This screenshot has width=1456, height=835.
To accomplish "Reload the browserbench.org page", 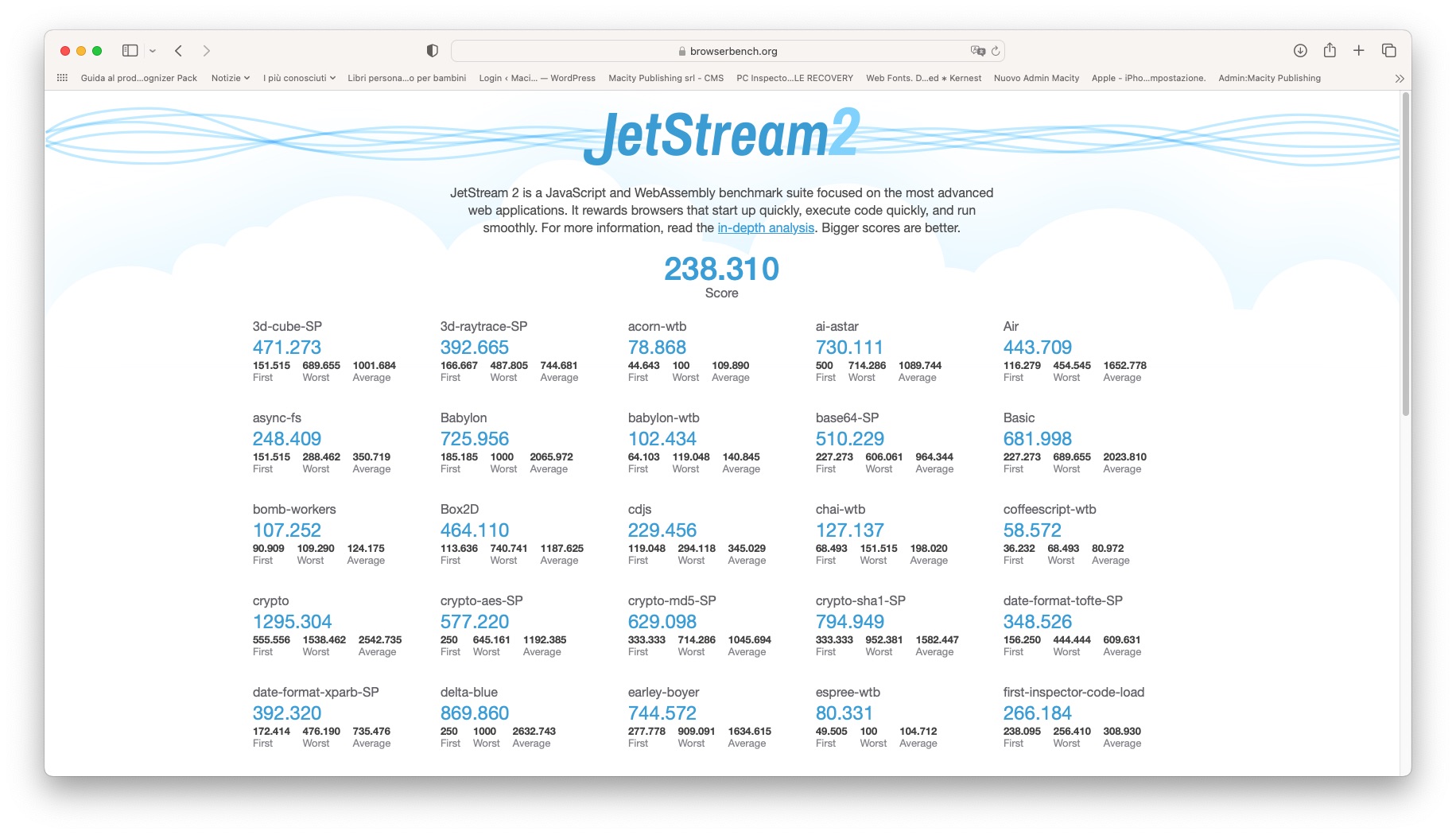I will click(x=996, y=51).
